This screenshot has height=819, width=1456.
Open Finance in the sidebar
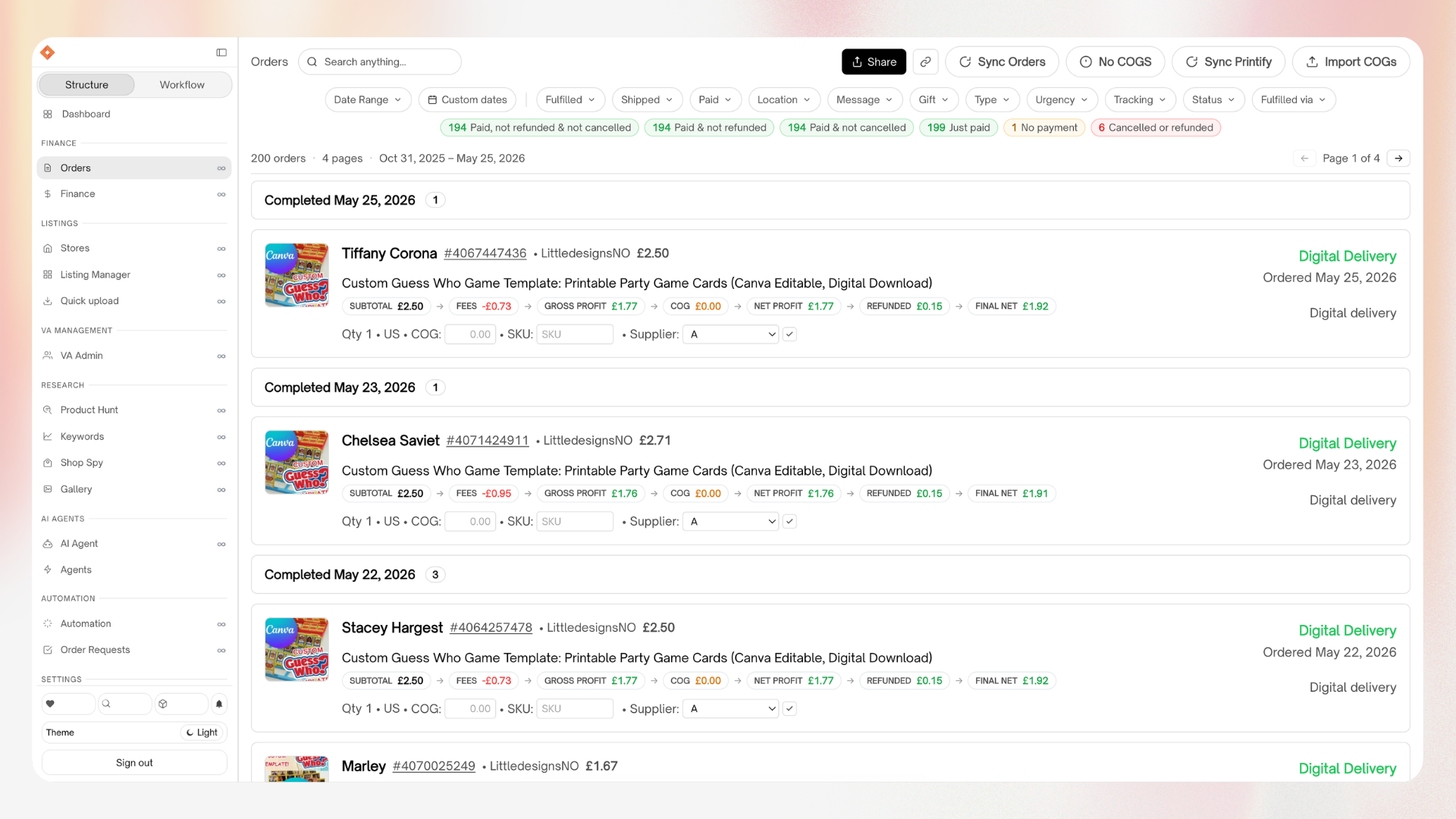[x=134, y=194]
